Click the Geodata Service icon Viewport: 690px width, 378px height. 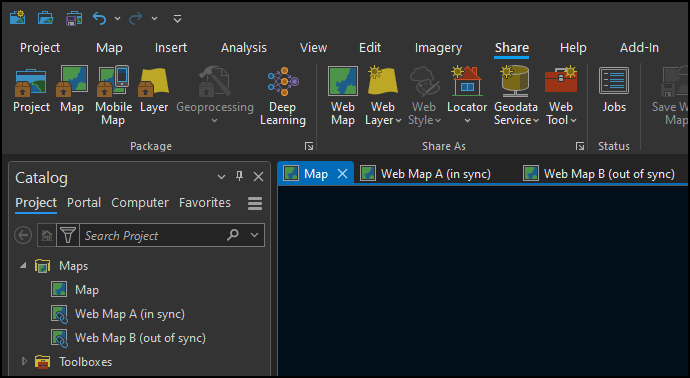click(x=515, y=81)
